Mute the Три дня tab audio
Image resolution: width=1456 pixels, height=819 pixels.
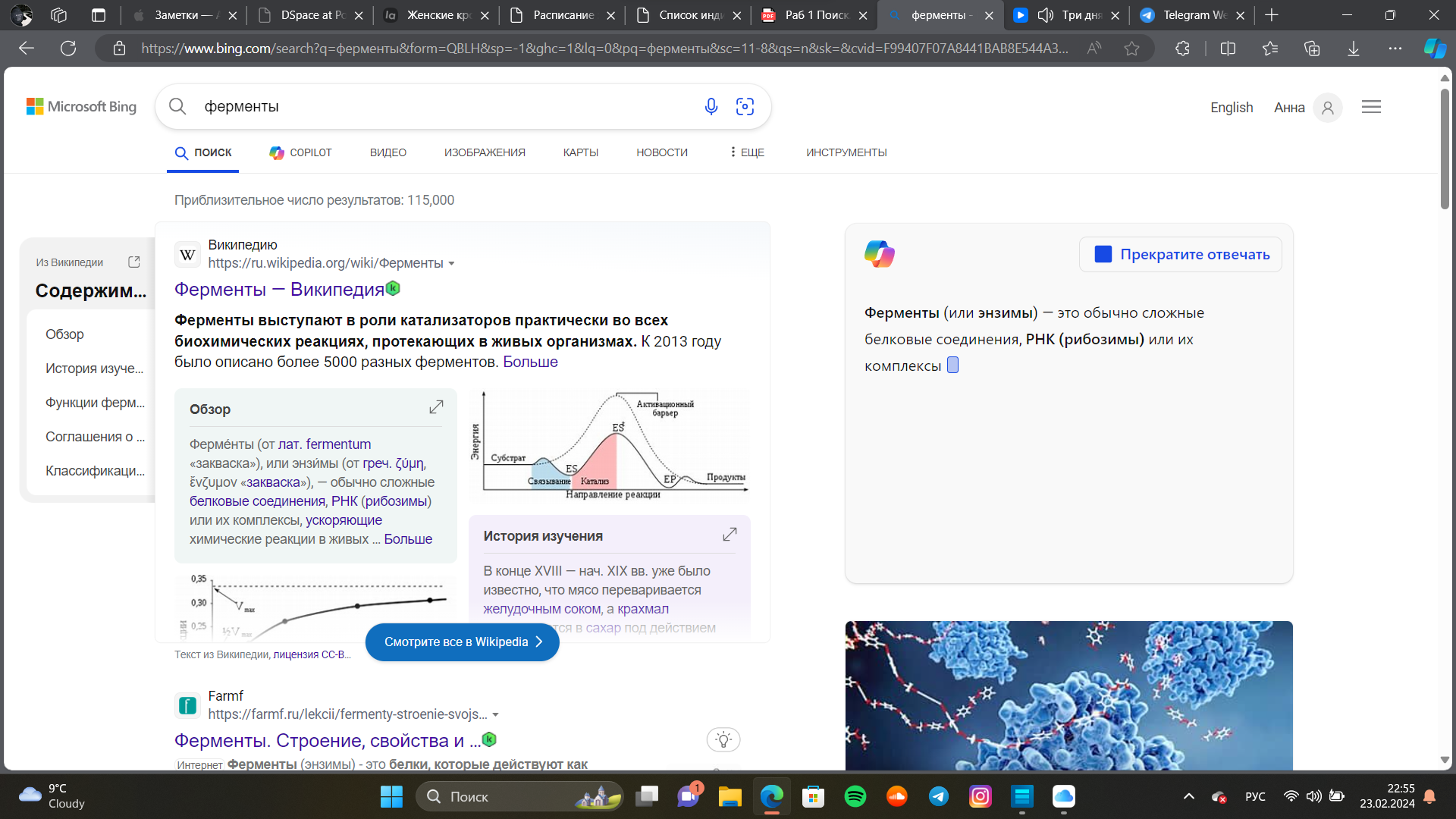click(1046, 15)
